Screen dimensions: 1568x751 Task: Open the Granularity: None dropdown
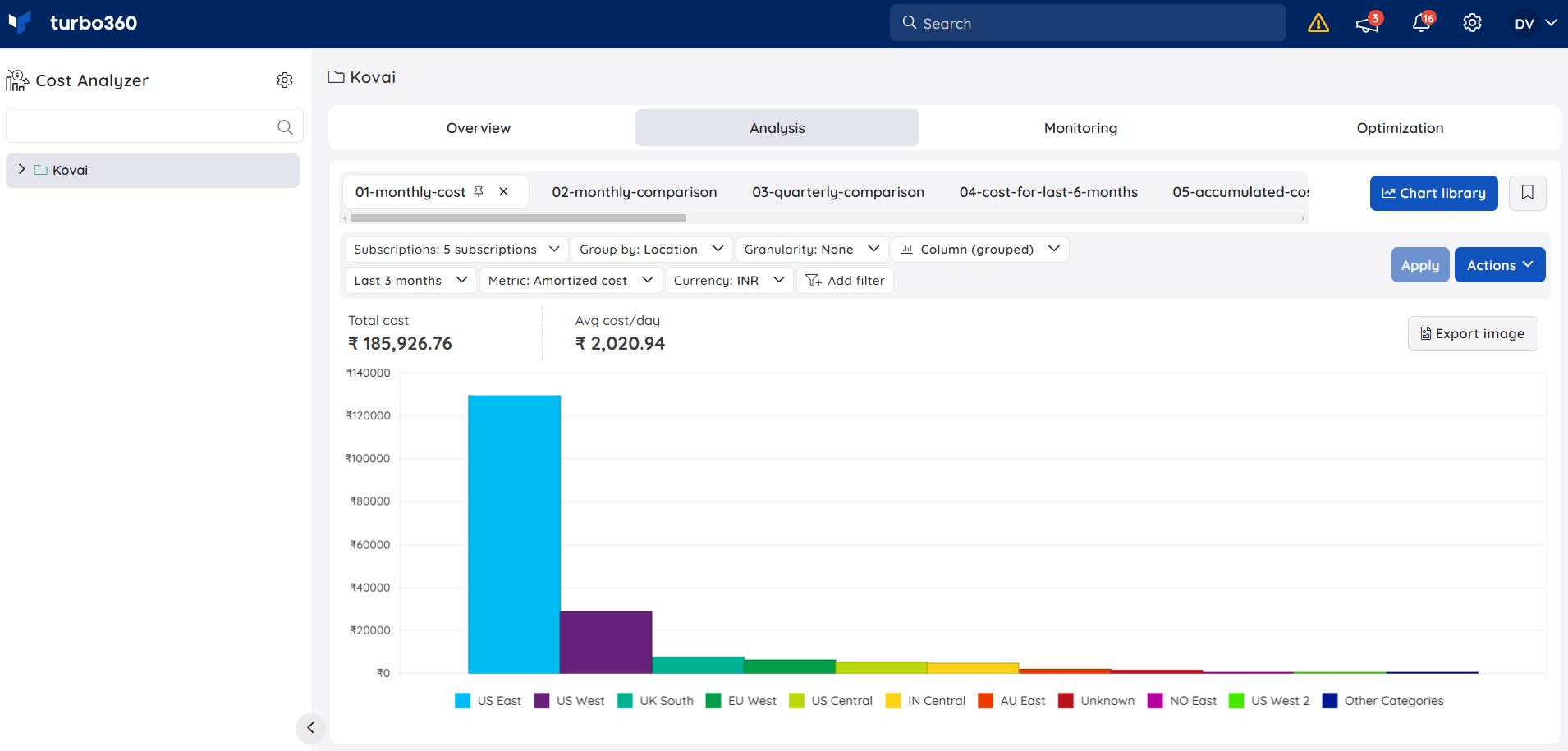(x=812, y=250)
